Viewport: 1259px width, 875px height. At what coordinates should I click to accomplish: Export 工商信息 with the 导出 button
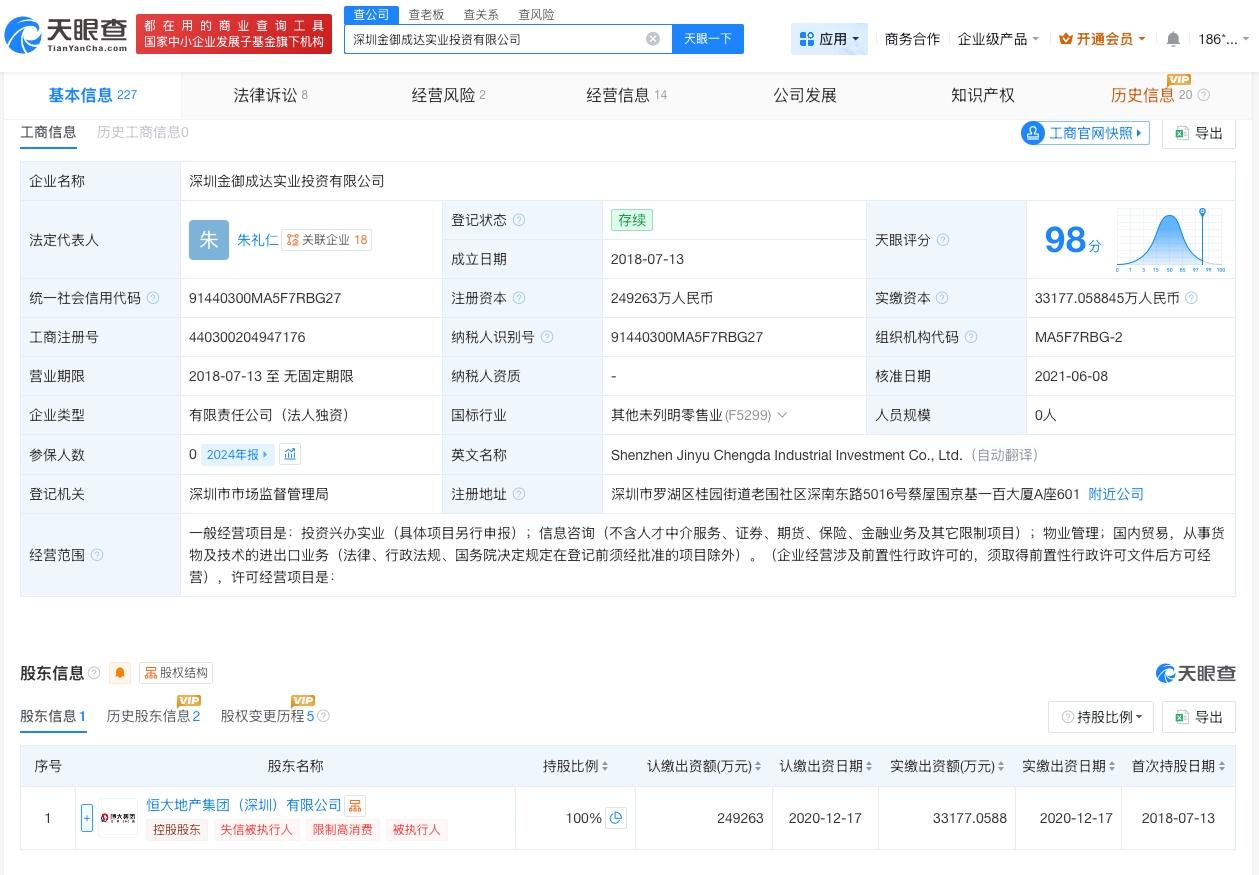coord(1199,133)
